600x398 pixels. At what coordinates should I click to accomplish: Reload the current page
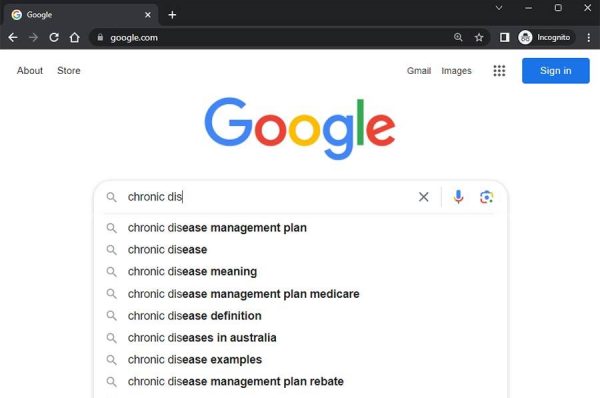[54, 38]
